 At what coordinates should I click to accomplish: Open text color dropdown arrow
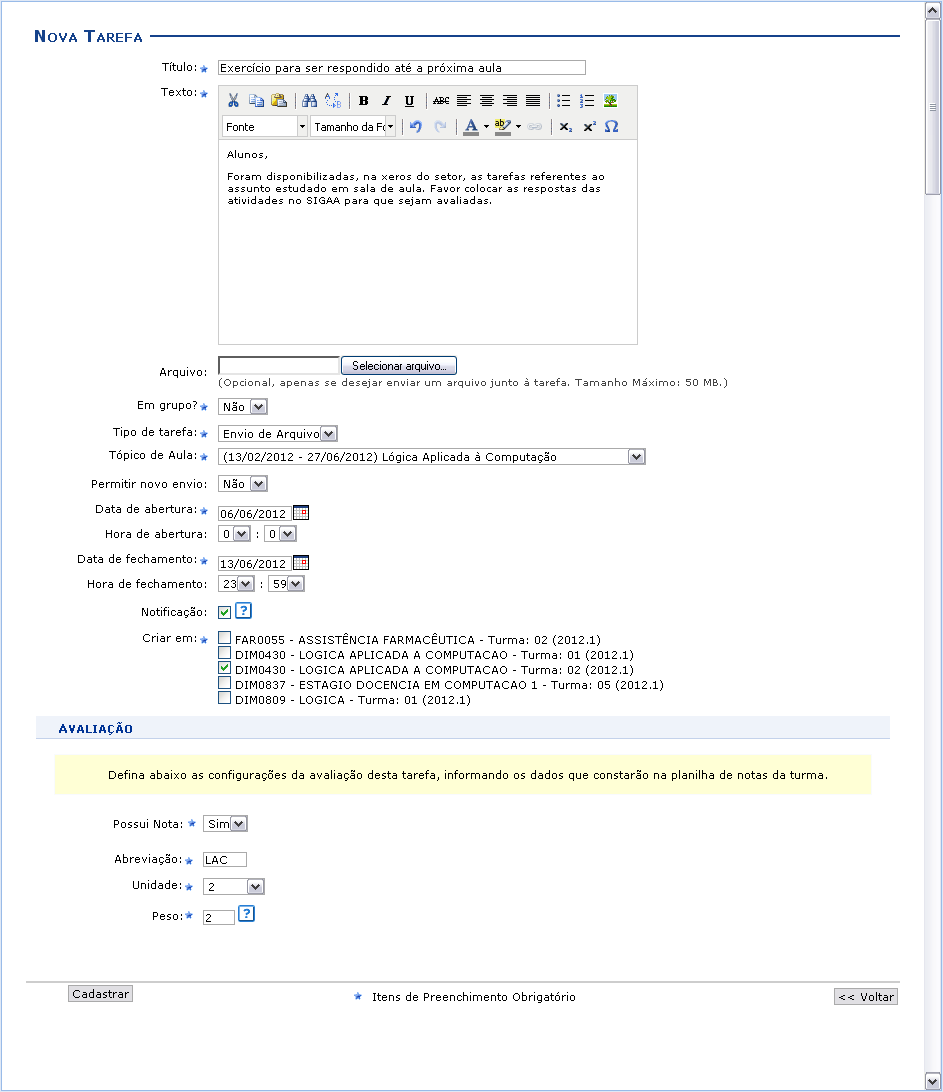pos(486,127)
